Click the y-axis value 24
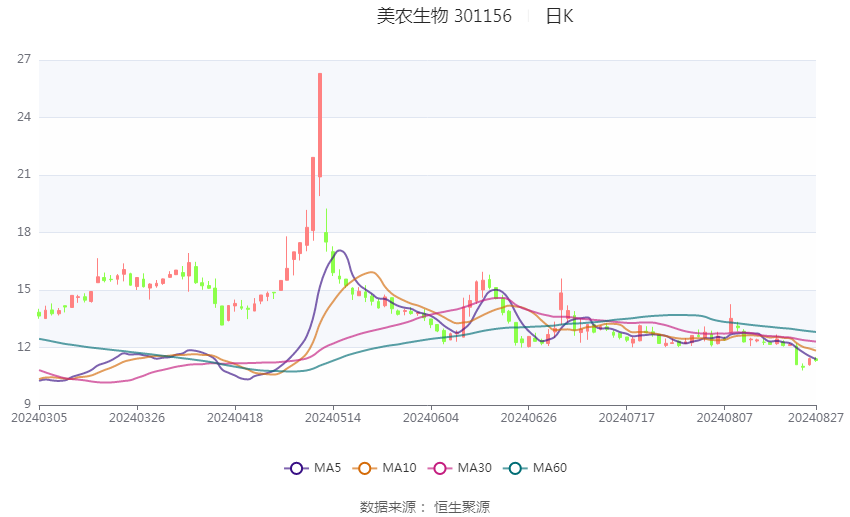Screen dimensions: 850x517 (x=24, y=117)
